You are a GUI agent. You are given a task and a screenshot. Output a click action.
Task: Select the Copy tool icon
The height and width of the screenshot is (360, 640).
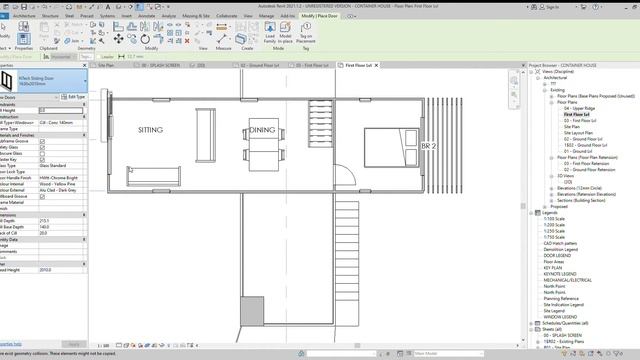click(x=132, y=39)
